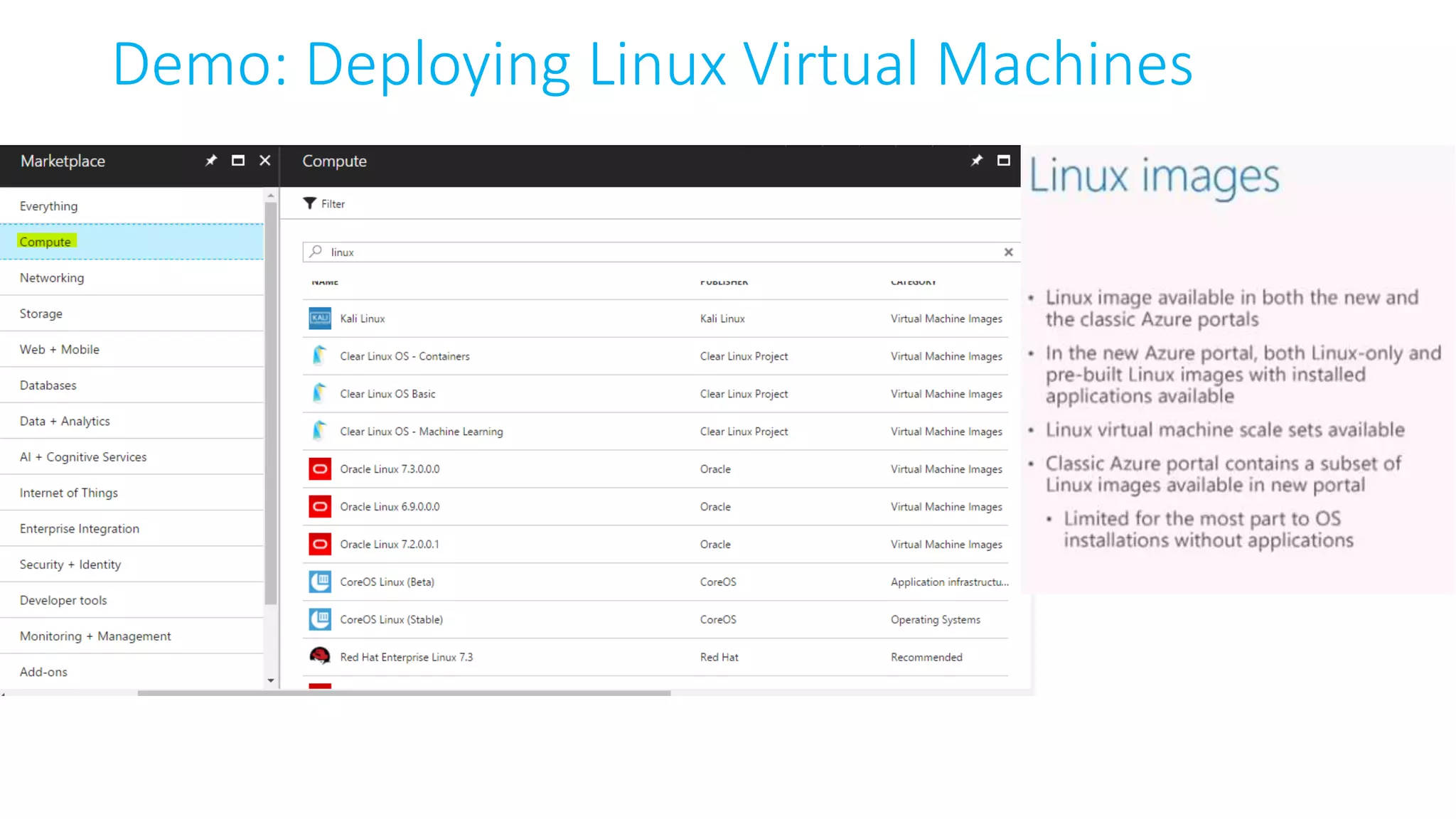The image size is (1456, 819).
Task: Click Red Hat publisher cell
Action: 719,658
